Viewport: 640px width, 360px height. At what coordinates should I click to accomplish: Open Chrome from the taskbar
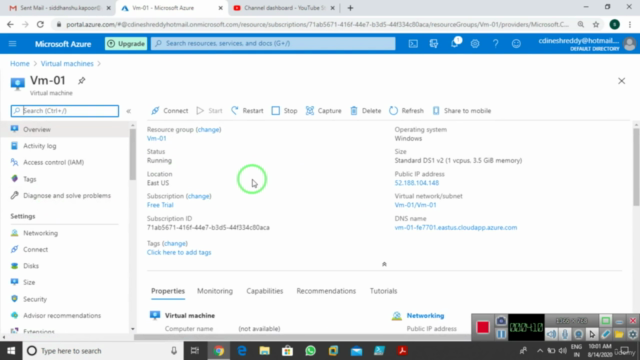[219, 351]
